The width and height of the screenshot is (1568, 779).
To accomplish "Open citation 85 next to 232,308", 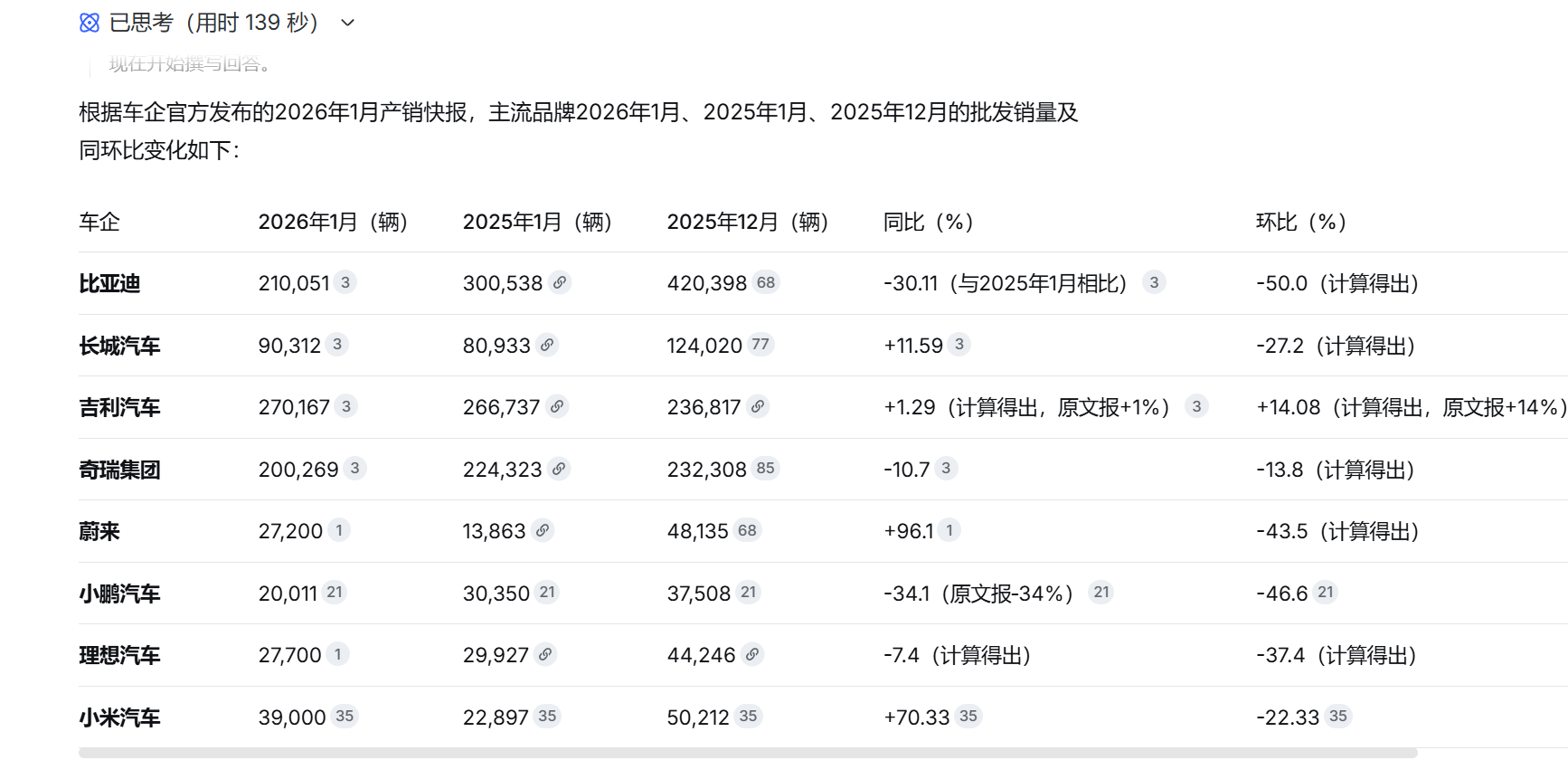I will click(x=765, y=469).
